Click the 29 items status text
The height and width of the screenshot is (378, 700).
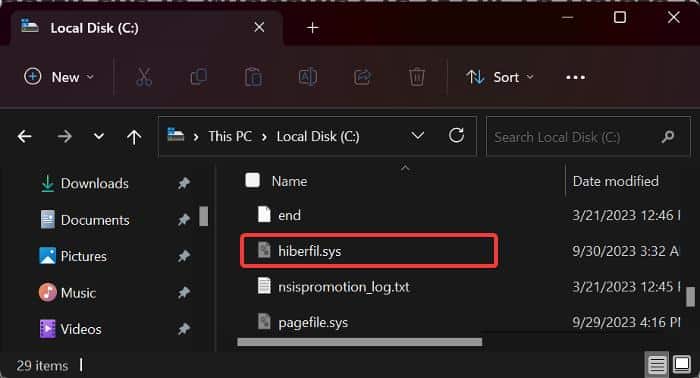[x=42, y=366]
